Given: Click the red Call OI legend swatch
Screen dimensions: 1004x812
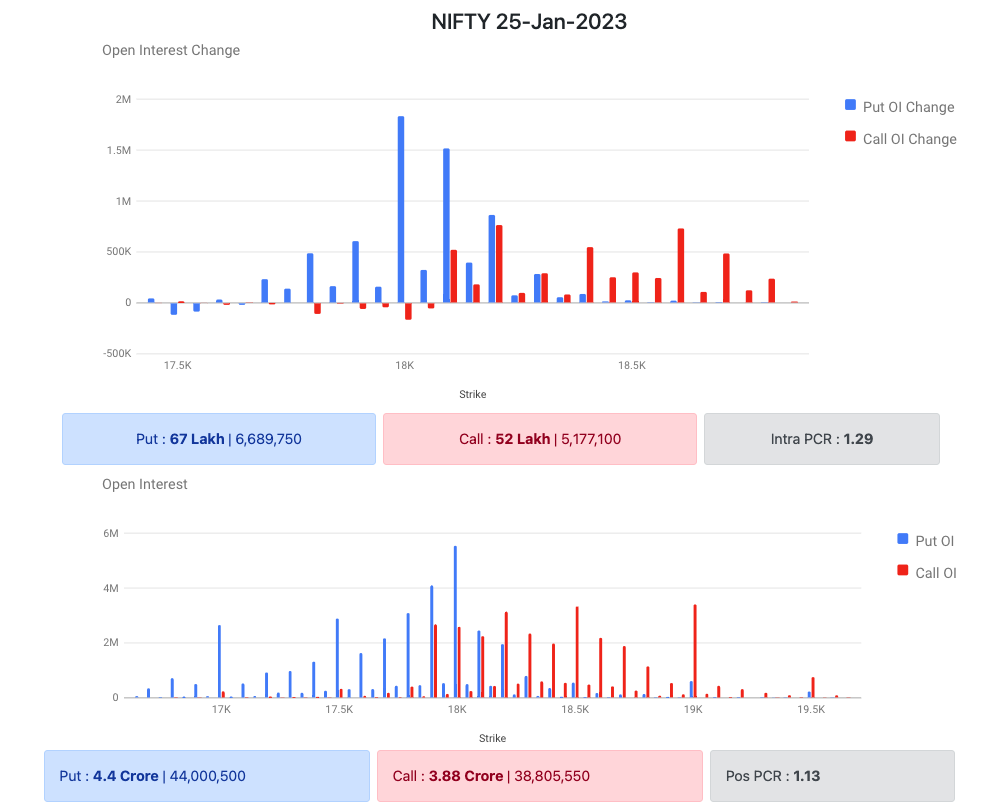Looking at the screenshot, I should click(x=903, y=572).
